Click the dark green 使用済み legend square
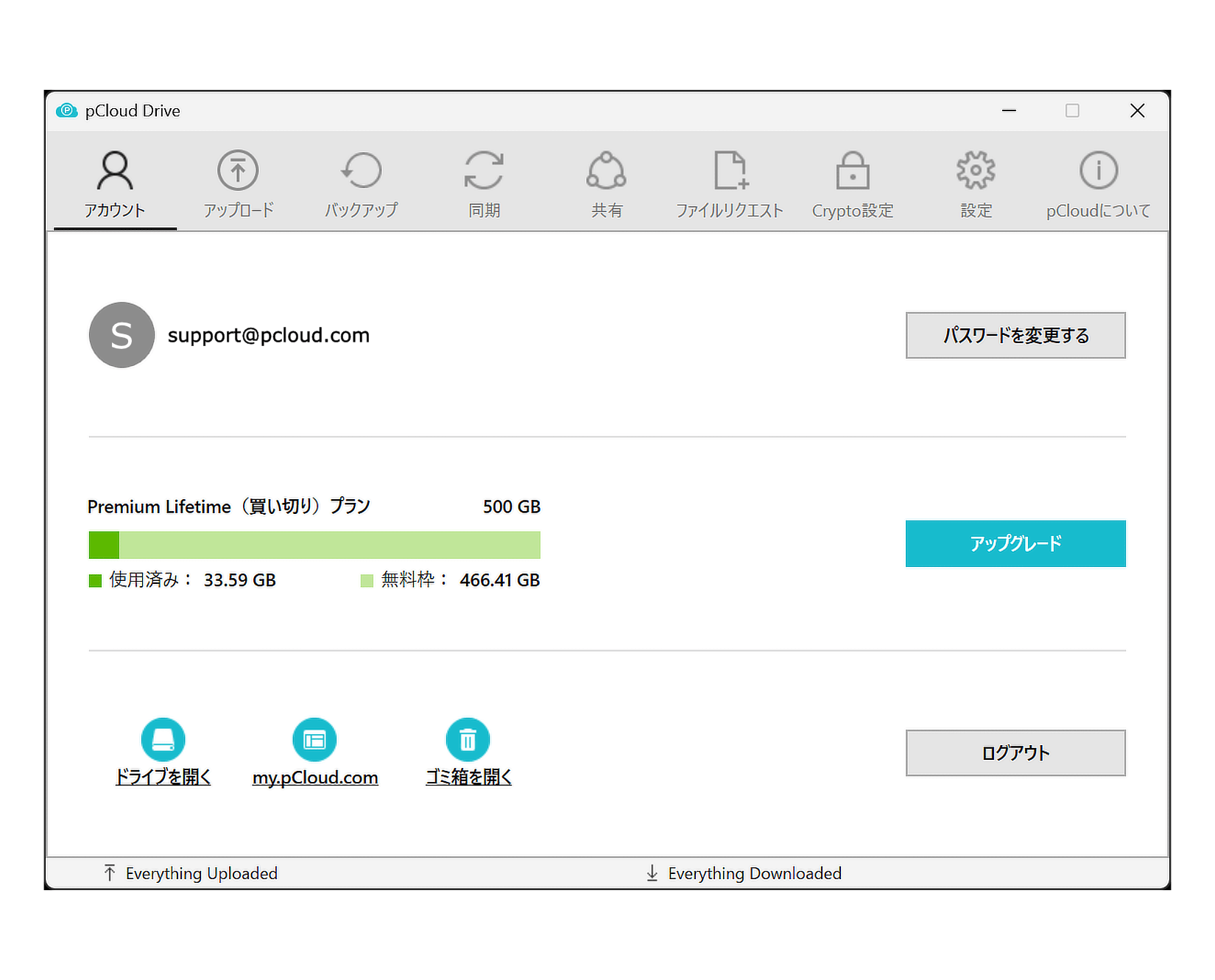Viewport: 1215px width, 980px height. pyautogui.click(x=95, y=581)
